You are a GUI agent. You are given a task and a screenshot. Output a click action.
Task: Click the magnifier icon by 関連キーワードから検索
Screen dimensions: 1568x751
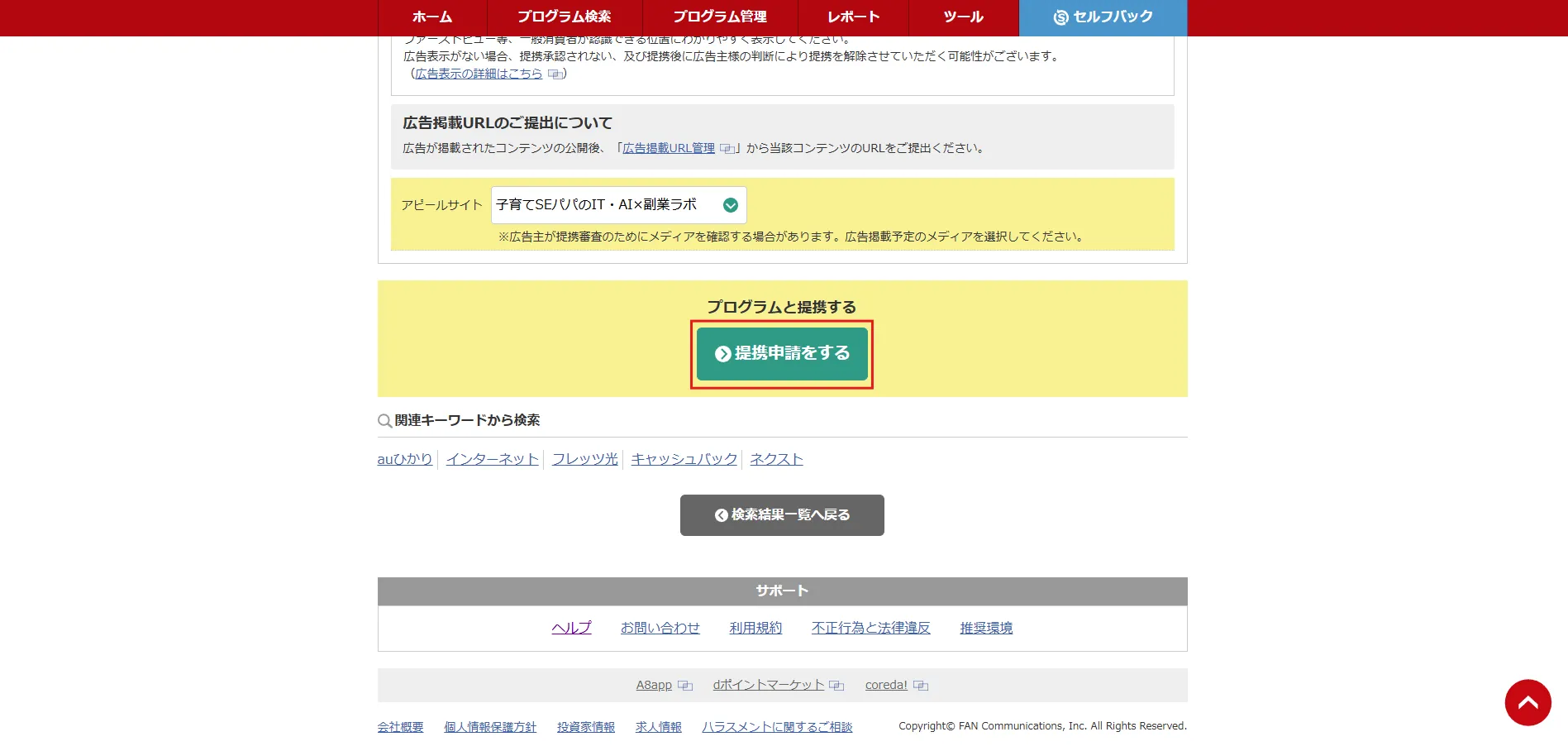click(x=384, y=421)
